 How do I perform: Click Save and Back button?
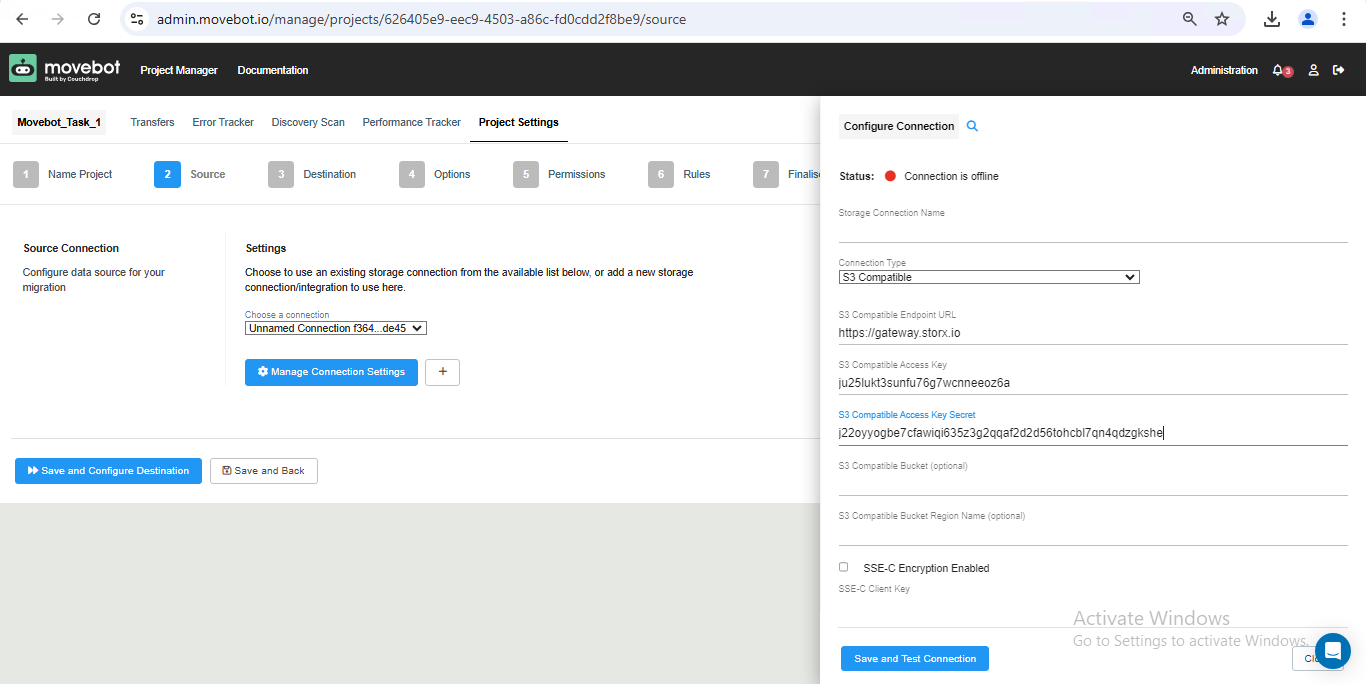pos(264,471)
